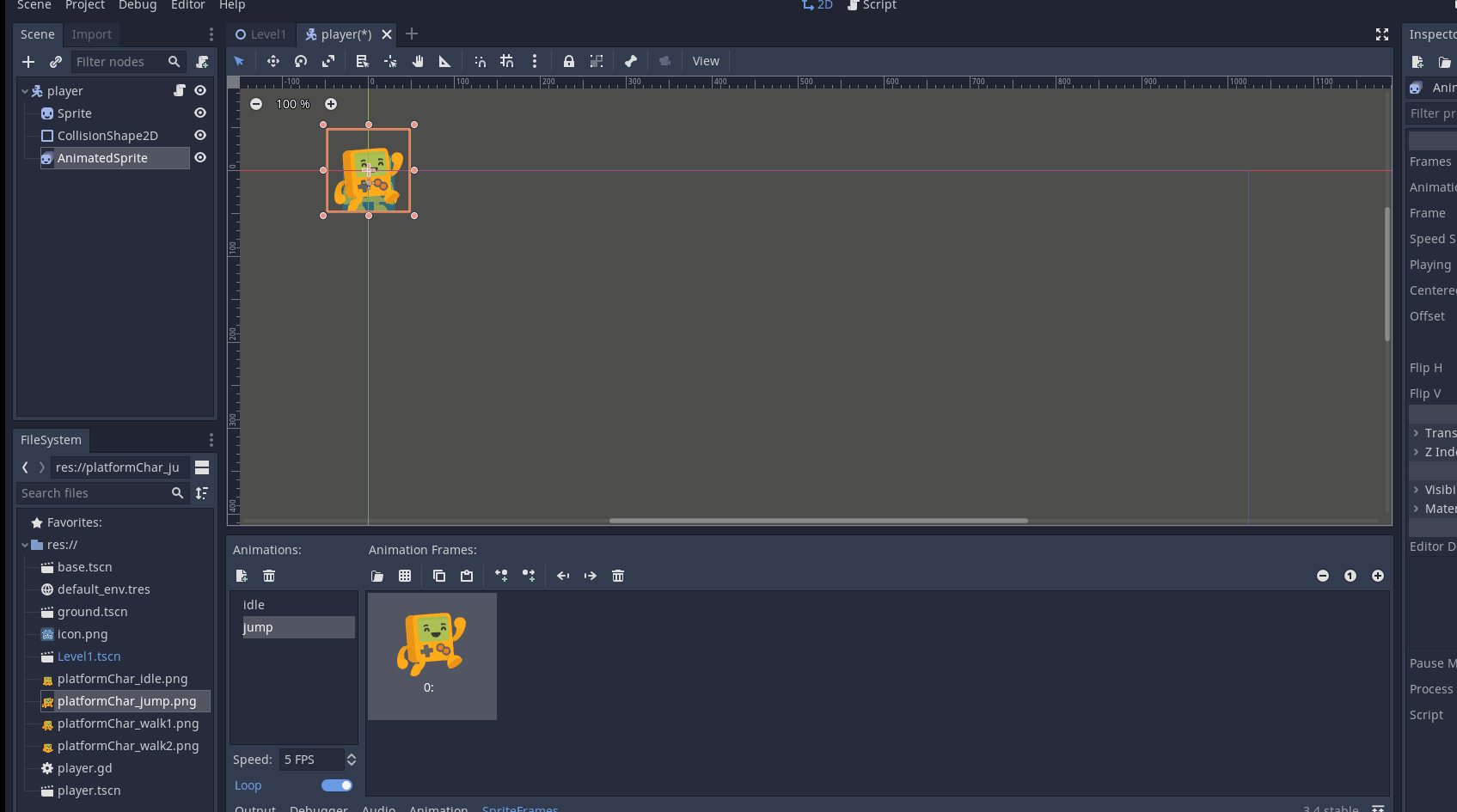Collapse the player node tree
Image resolution: width=1457 pixels, height=812 pixels.
(x=25, y=91)
